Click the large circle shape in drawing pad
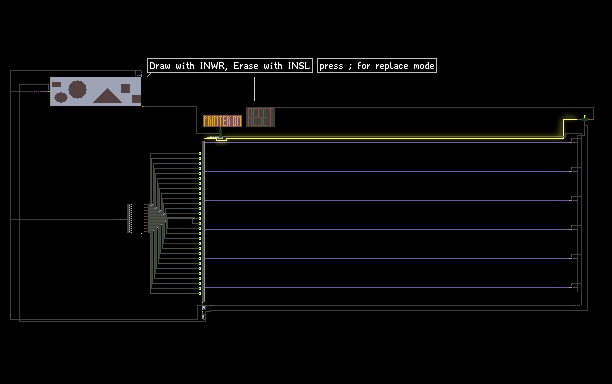Screen dimensions: 612x384 point(77,89)
